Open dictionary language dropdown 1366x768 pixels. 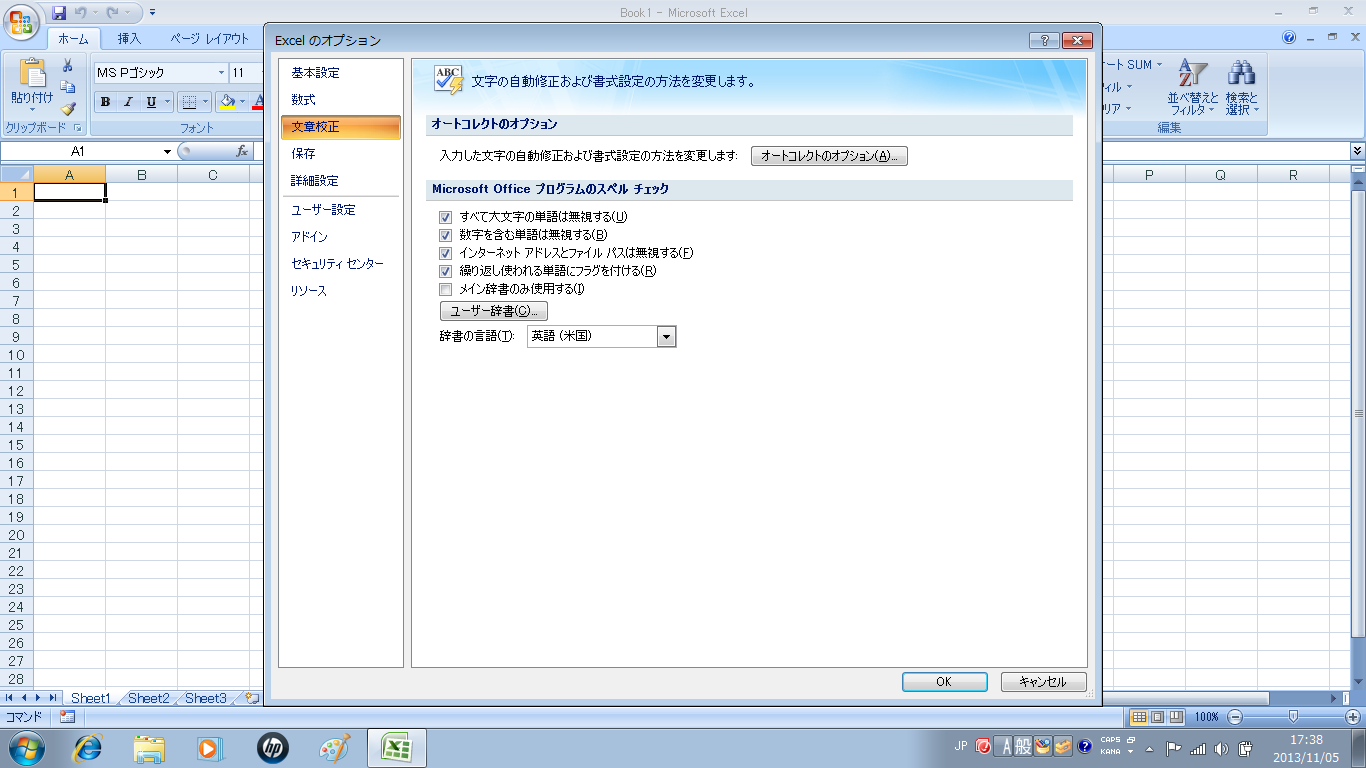tap(667, 337)
